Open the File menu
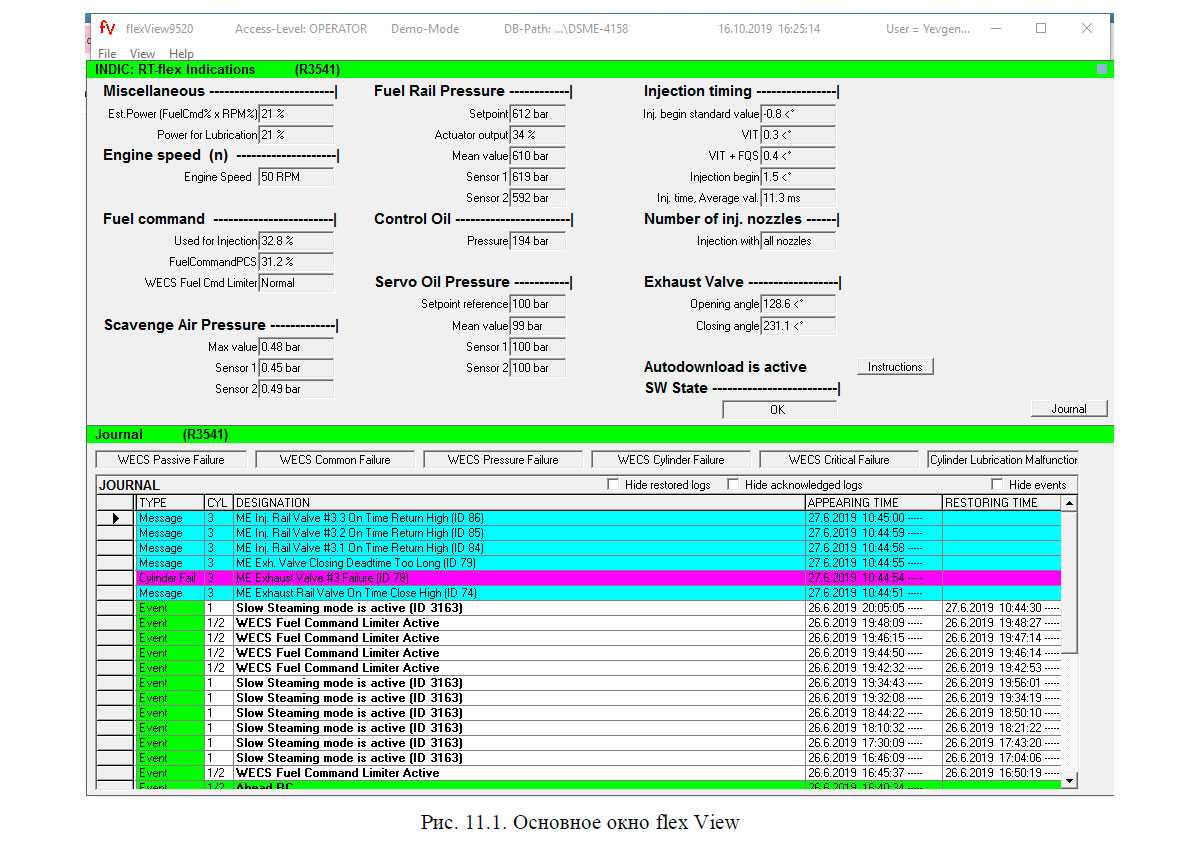 point(107,54)
